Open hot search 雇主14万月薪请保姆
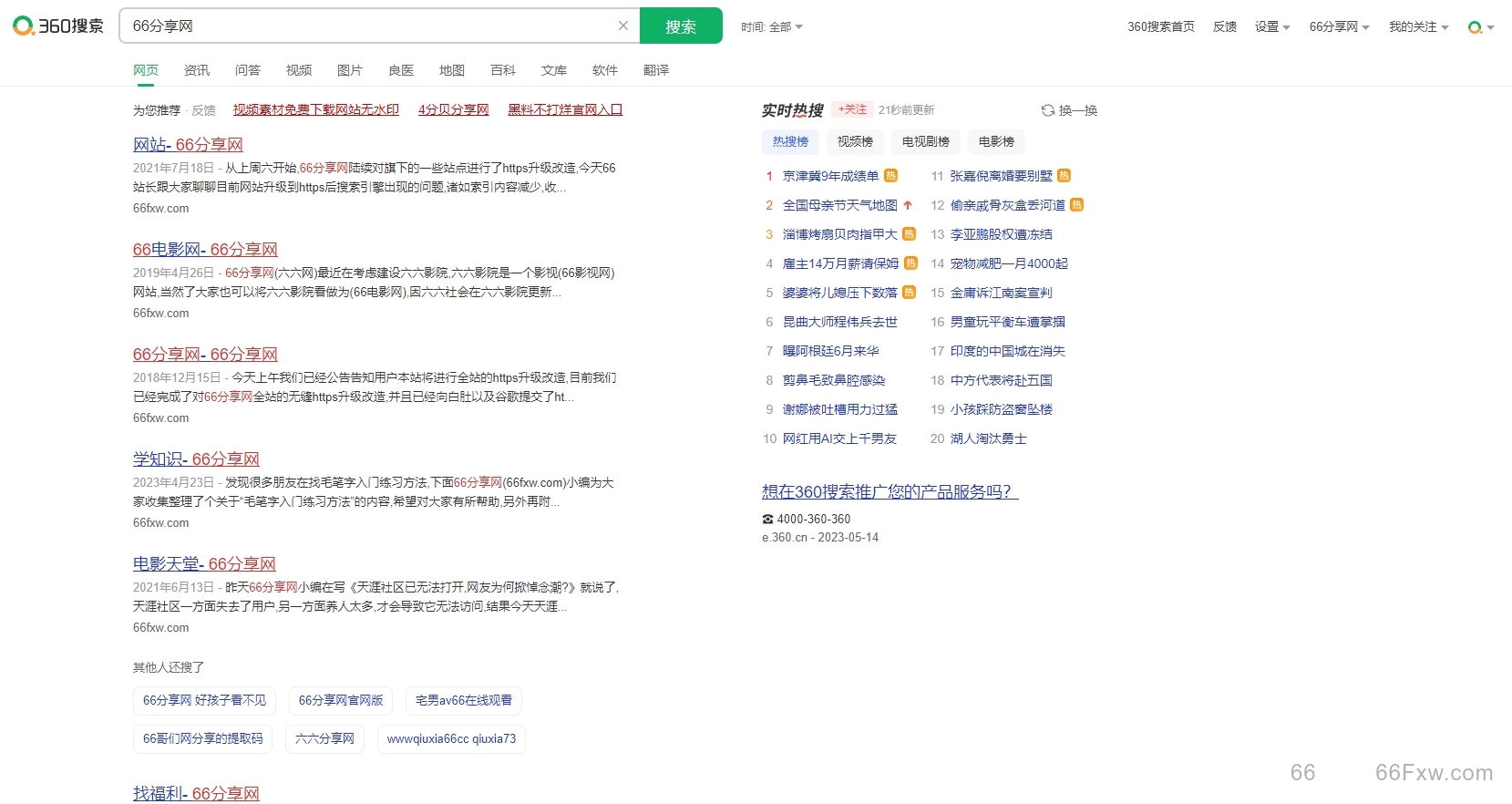The image size is (1512, 804). (840, 263)
